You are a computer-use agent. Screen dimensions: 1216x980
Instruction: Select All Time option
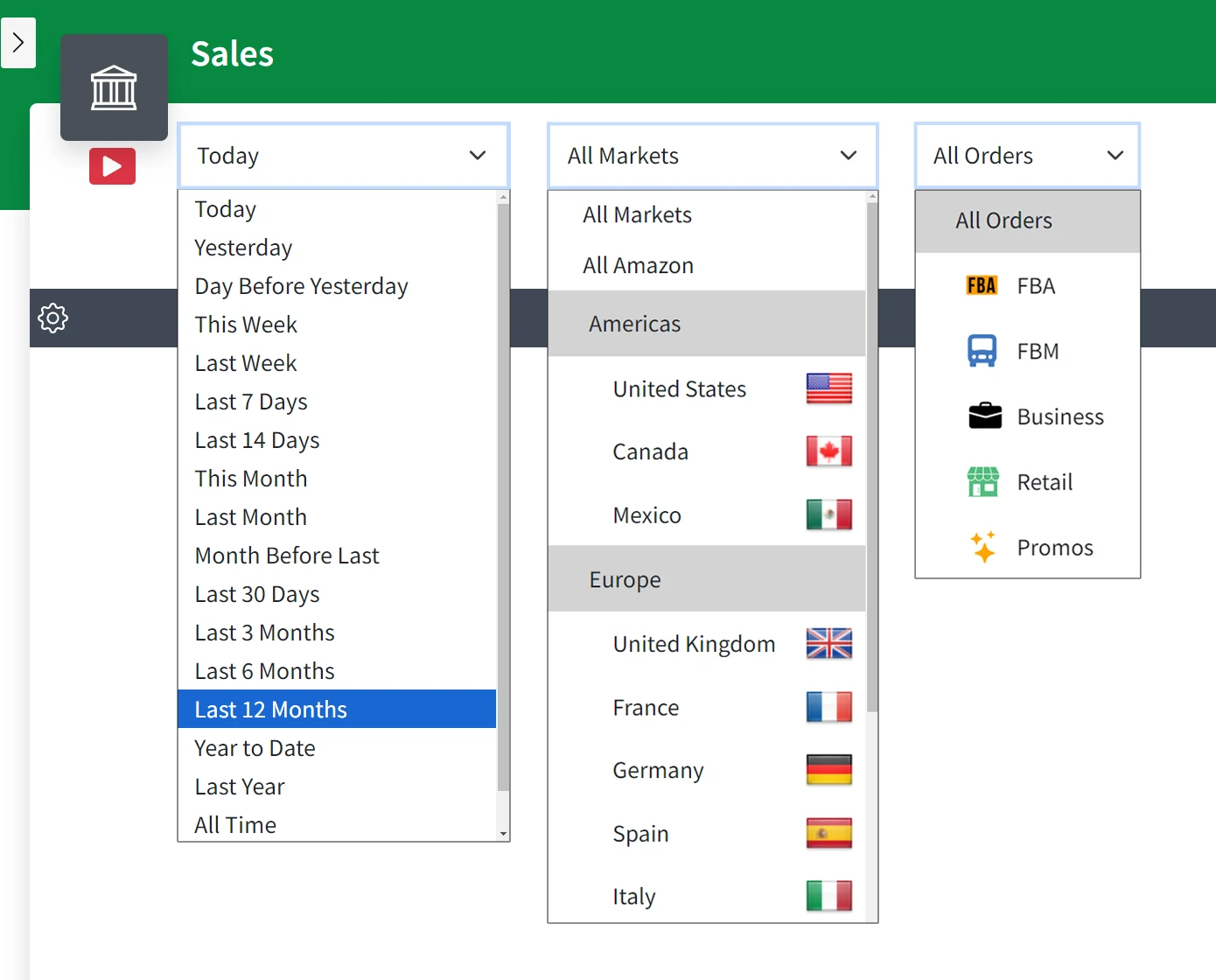point(337,825)
